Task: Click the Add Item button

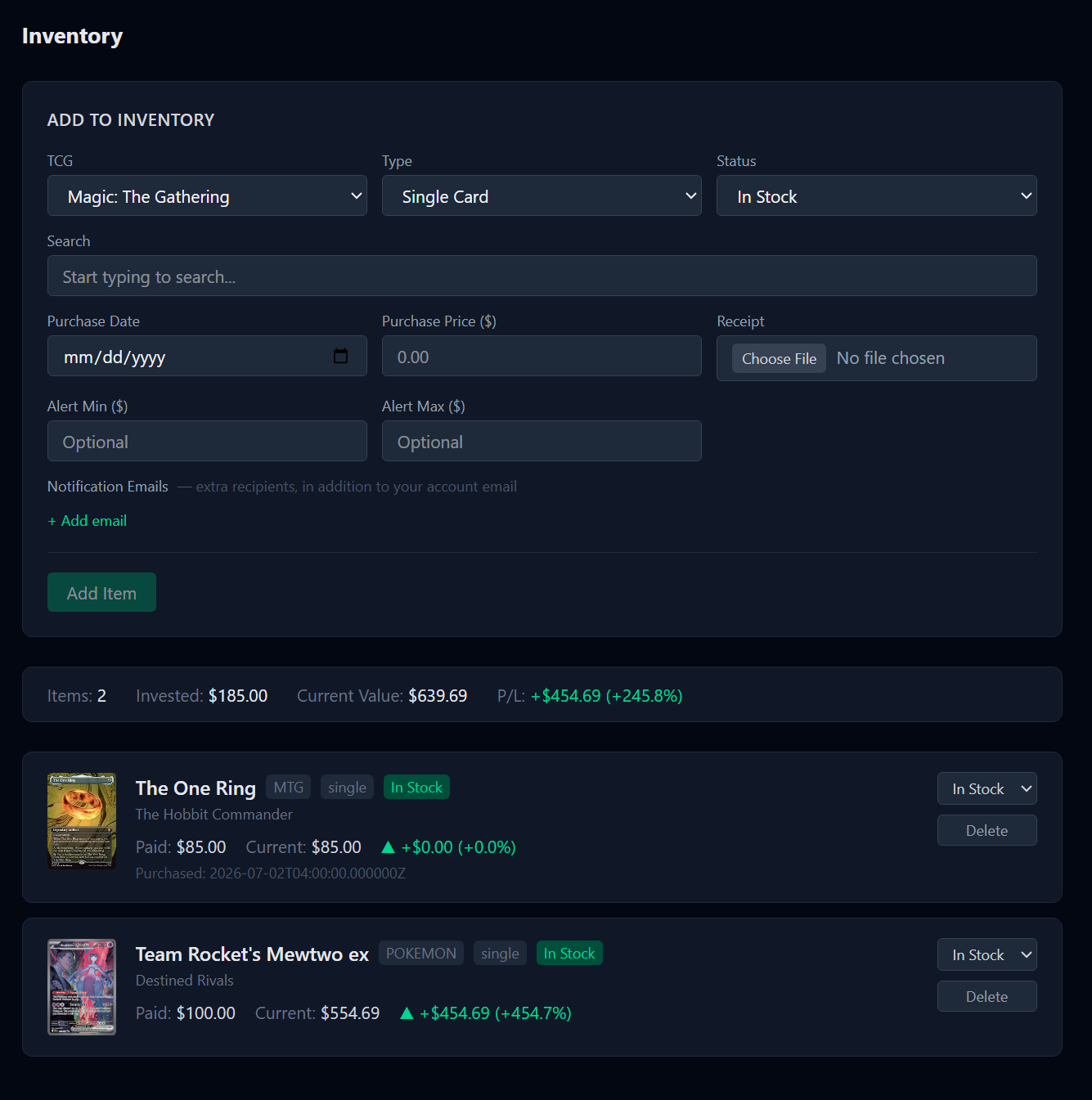Action: coord(101,592)
